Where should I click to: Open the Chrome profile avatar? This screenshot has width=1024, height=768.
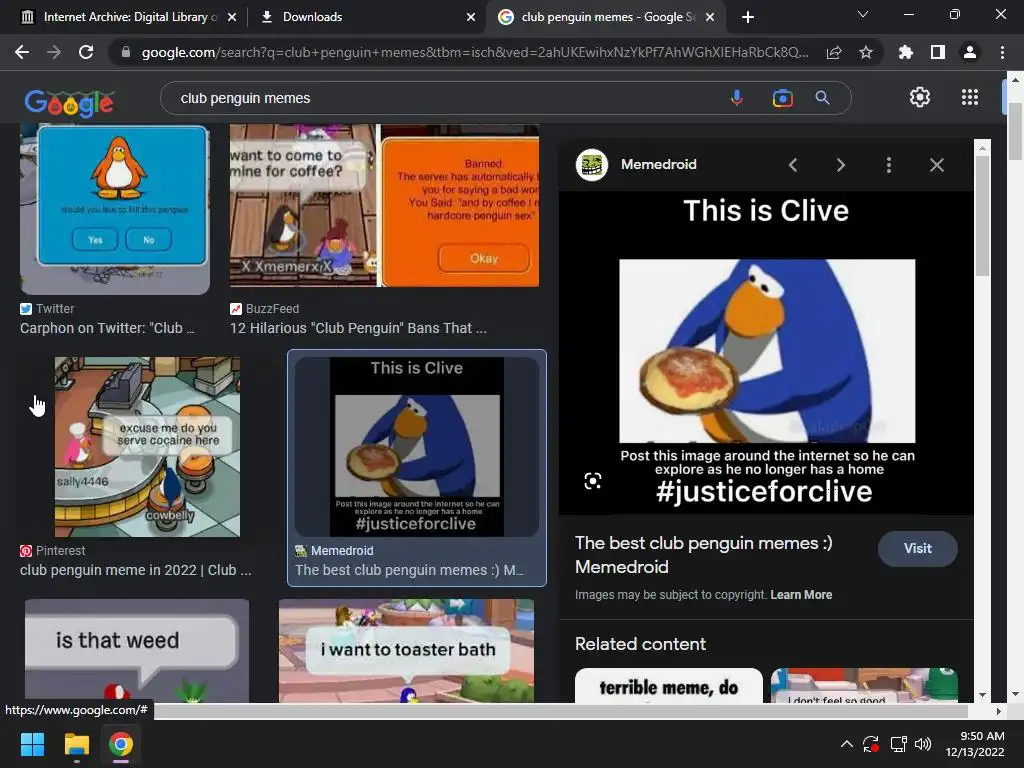coord(969,52)
